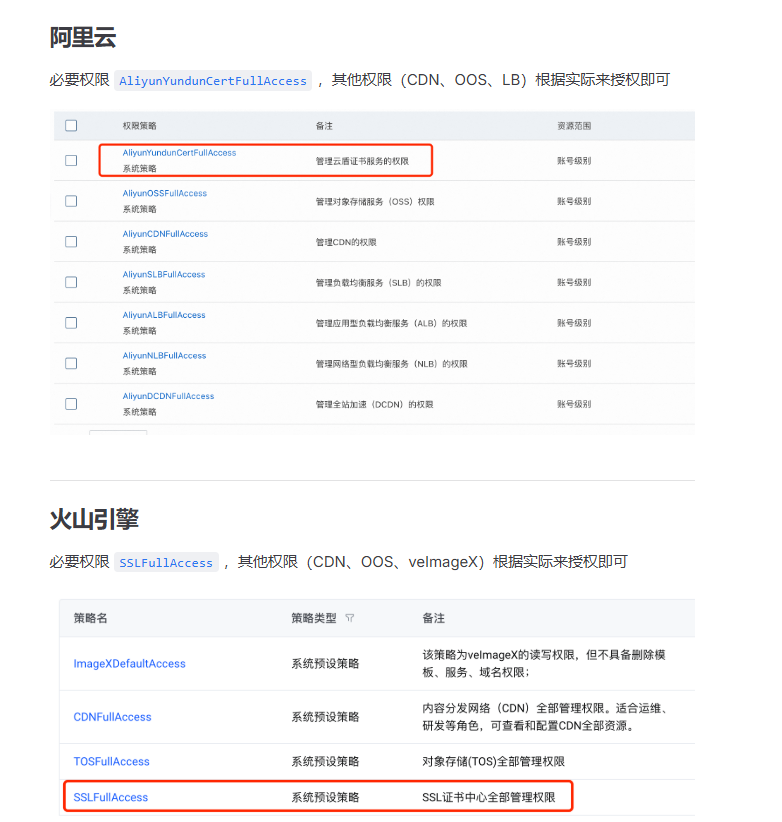Check the AliyunCDNFullAccess row checkbox
Viewport: 782px width, 822px height.
tap(71, 242)
